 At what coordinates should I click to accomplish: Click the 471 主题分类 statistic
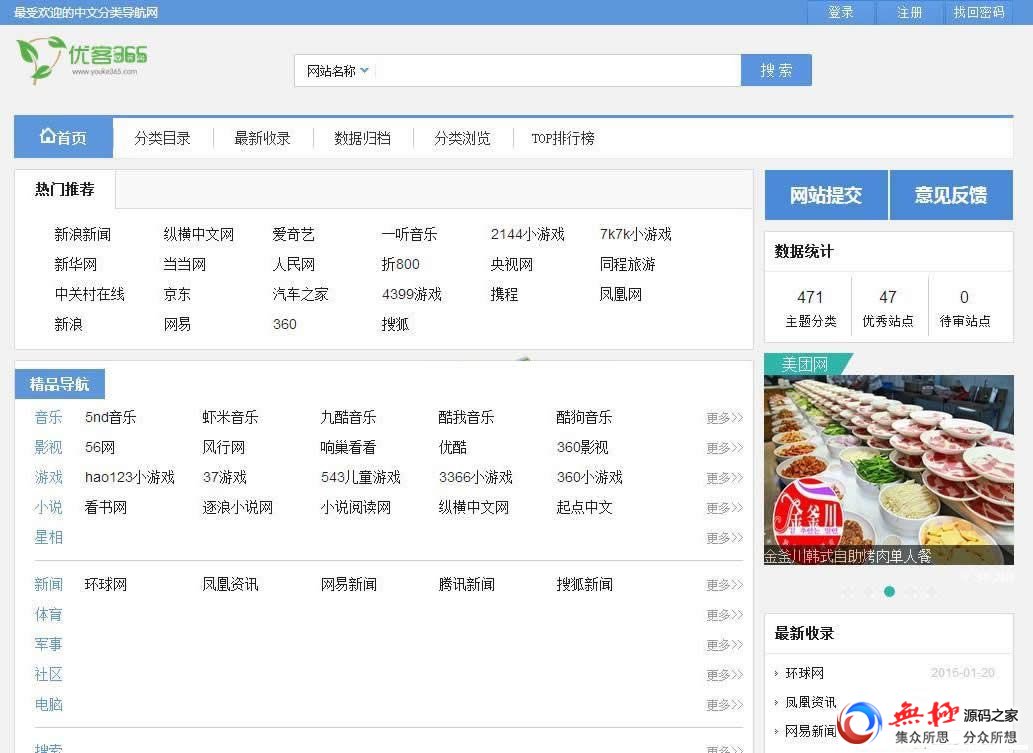pos(810,308)
